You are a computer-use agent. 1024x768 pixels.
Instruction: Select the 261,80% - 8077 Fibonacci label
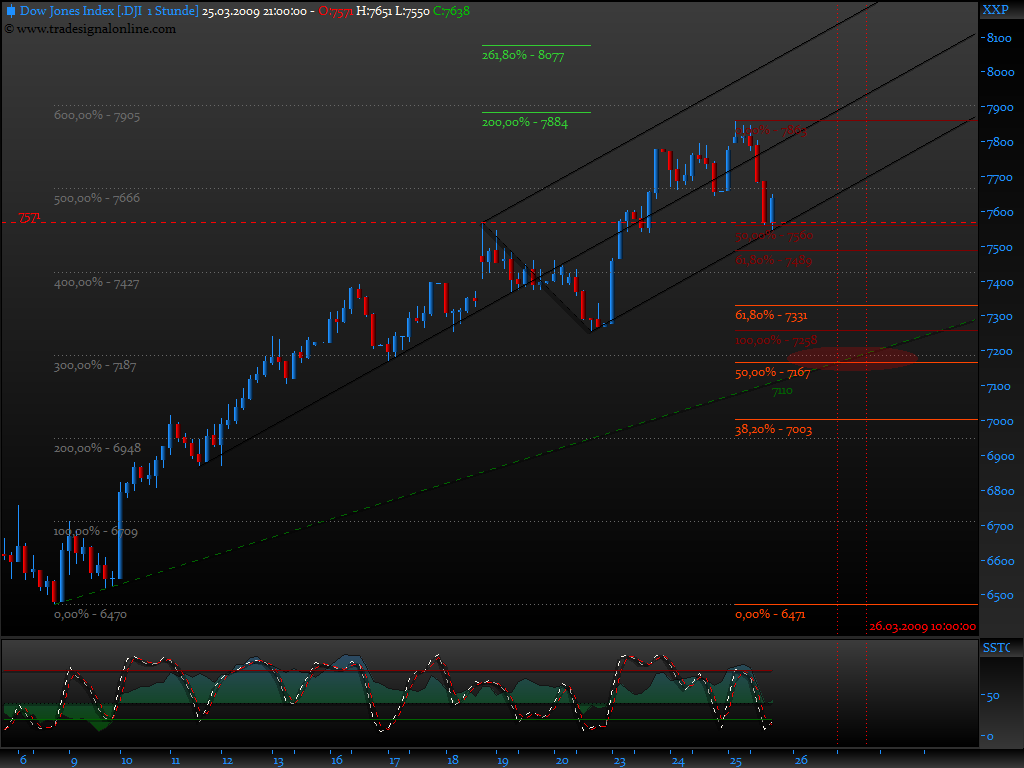(x=523, y=56)
